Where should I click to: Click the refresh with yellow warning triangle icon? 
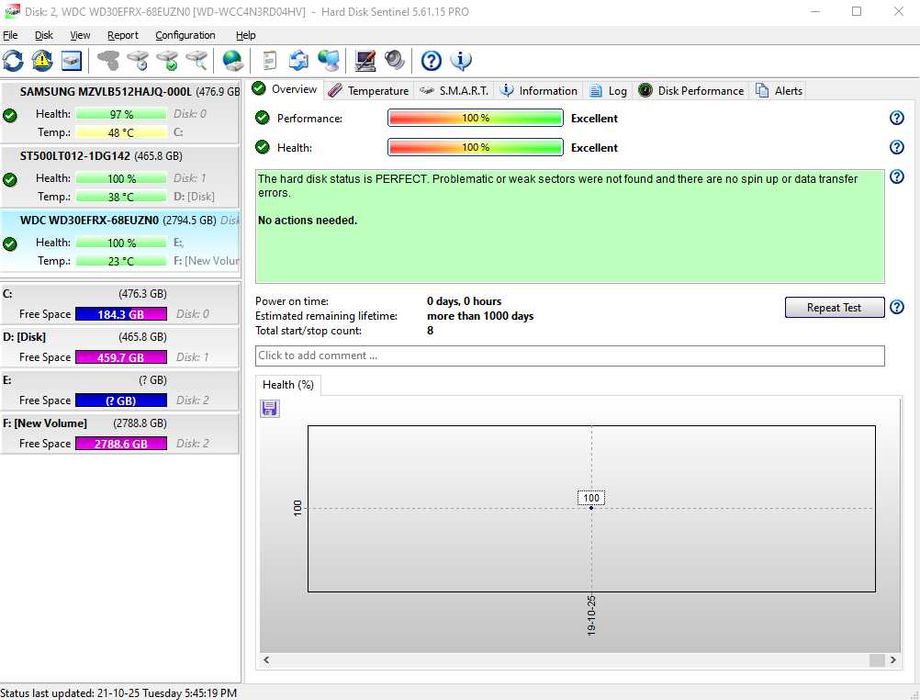[x=42, y=60]
